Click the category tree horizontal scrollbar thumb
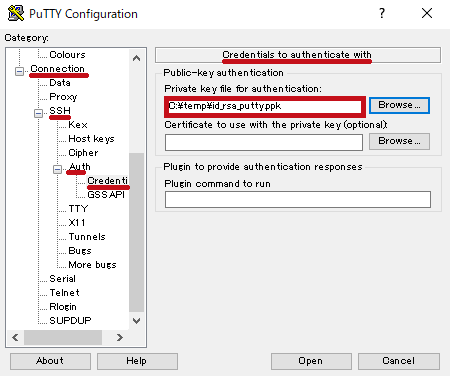The height and width of the screenshot is (376, 450). pos(63,337)
